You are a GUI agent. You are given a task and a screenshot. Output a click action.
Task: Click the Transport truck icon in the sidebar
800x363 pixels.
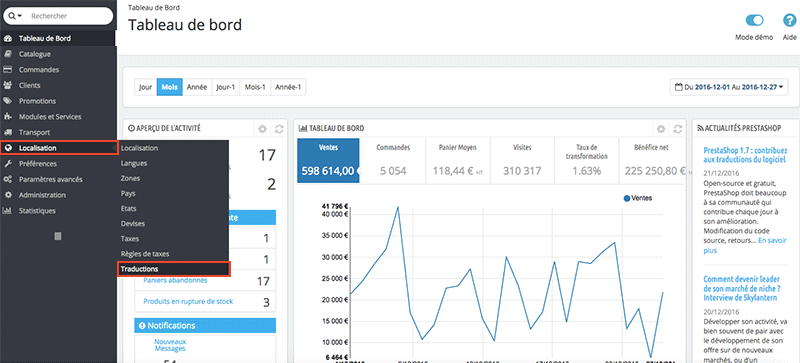pyautogui.click(x=8, y=132)
